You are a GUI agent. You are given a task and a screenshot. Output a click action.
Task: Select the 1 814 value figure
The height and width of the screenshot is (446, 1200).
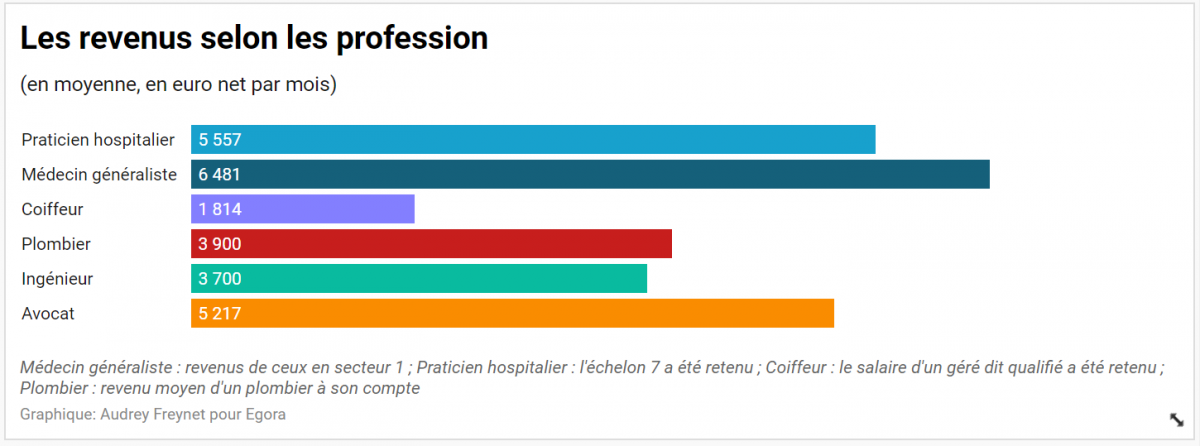[220, 209]
